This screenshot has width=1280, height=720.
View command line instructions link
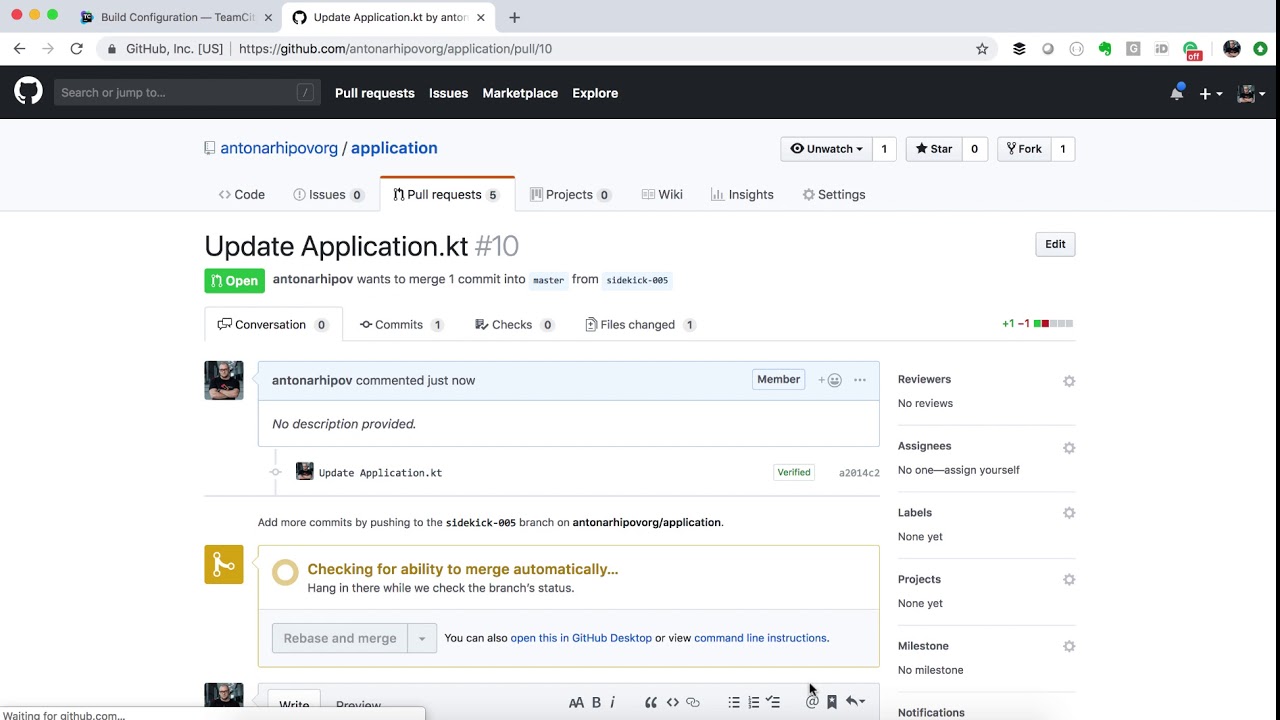coord(760,638)
